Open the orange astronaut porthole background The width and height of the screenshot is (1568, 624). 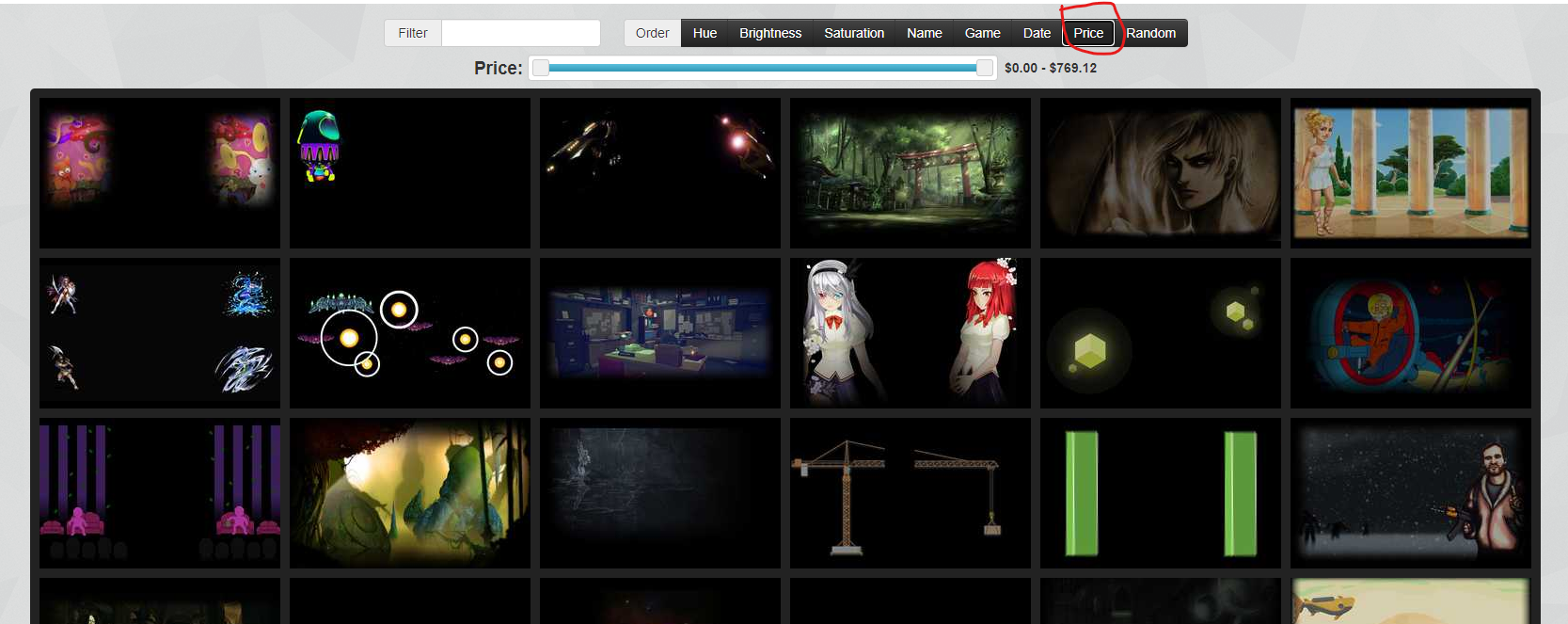click(1411, 333)
